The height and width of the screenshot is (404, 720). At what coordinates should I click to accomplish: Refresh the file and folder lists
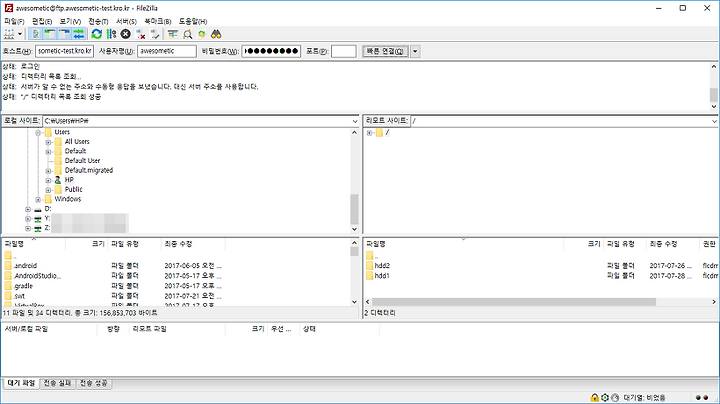96,34
